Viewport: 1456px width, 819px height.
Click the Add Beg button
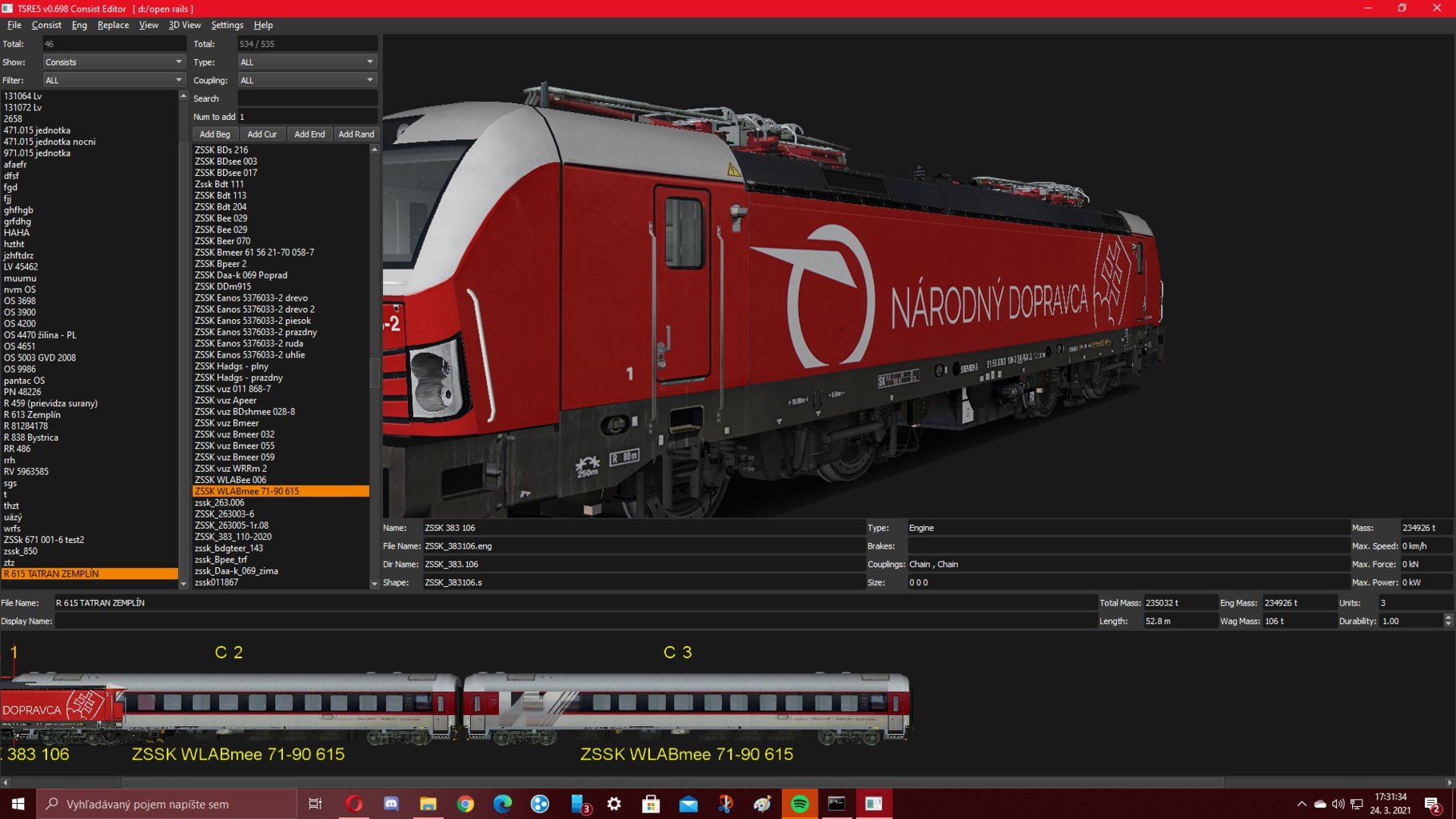(x=214, y=134)
